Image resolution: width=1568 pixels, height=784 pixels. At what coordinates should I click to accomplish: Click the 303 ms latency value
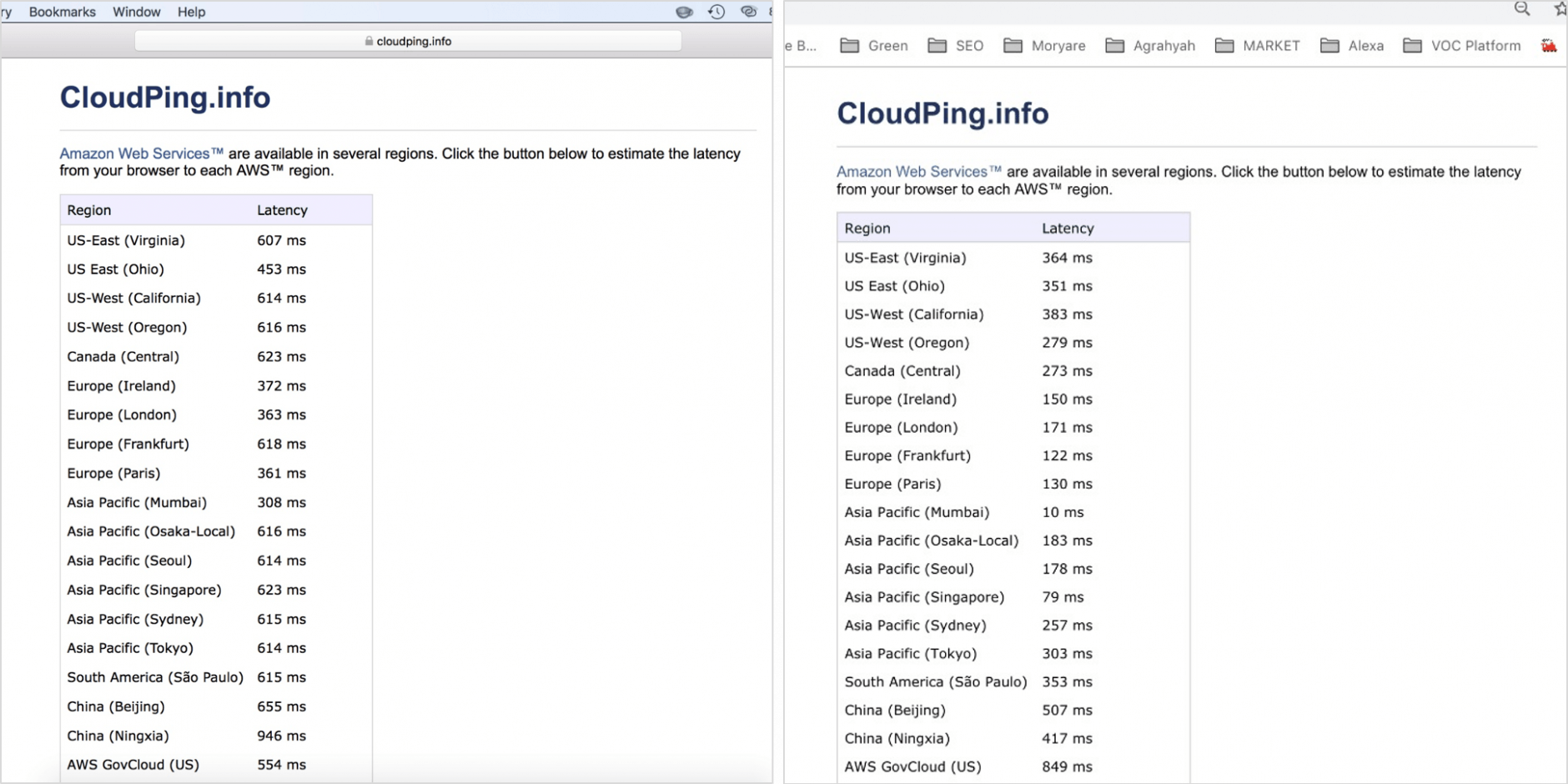coord(1067,654)
